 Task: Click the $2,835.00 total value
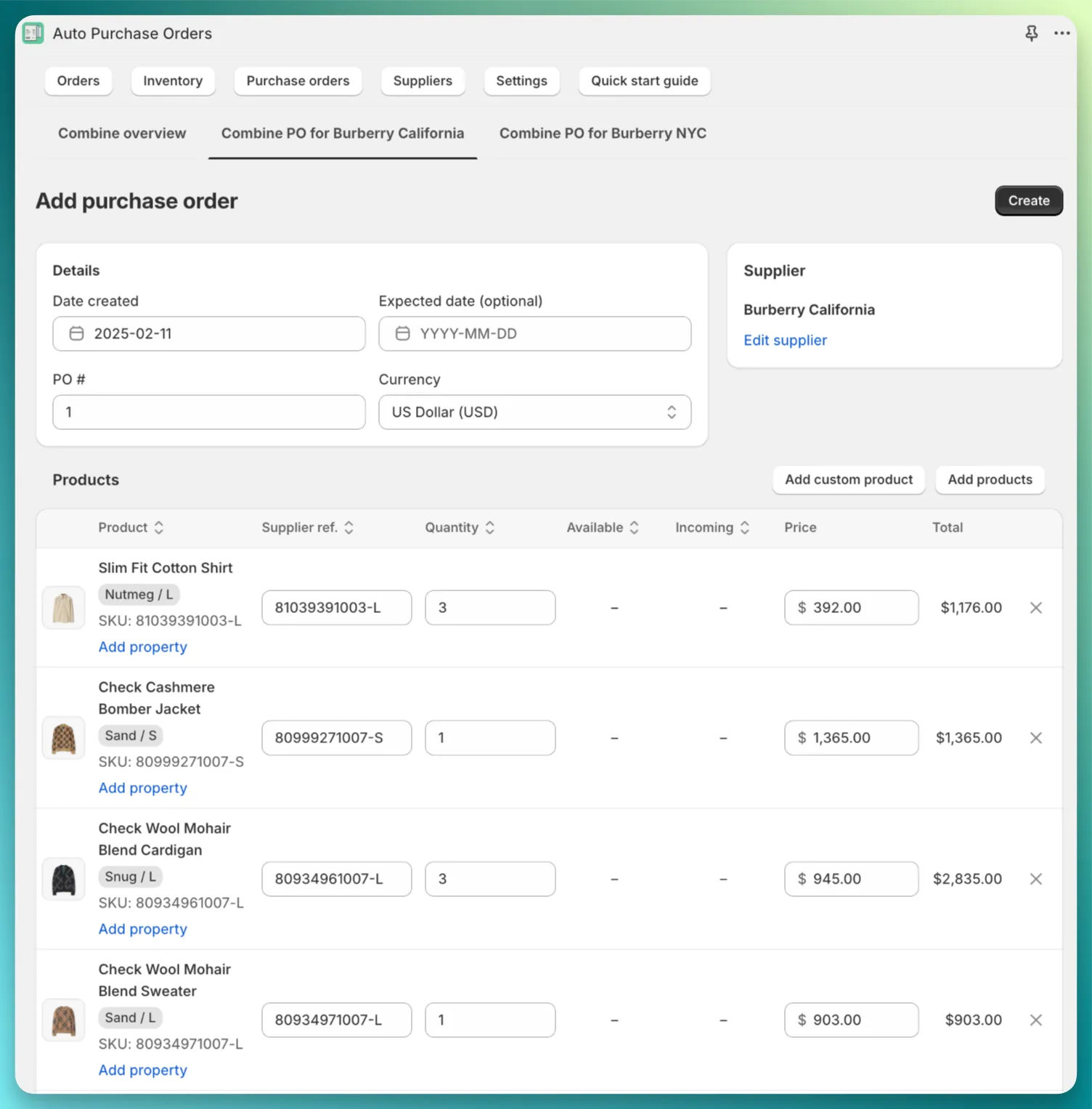[967, 879]
